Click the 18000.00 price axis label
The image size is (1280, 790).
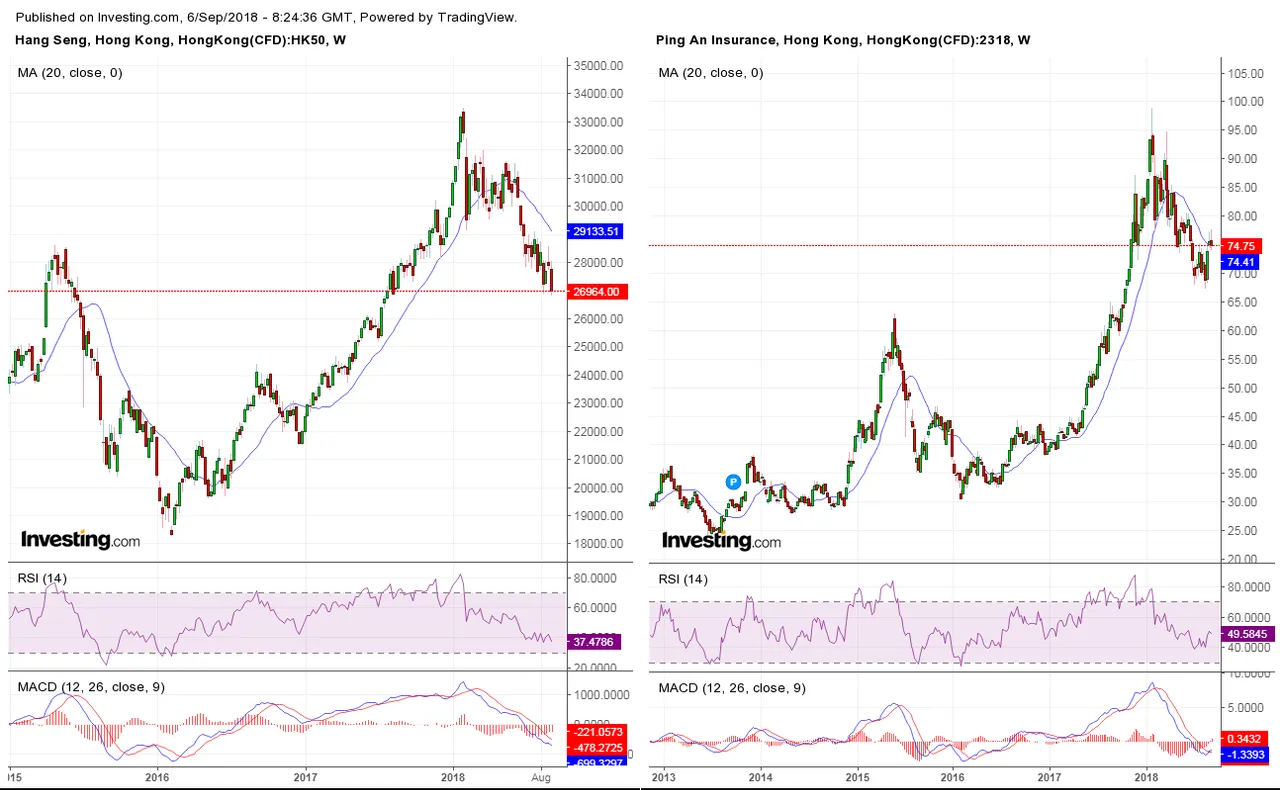point(598,545)
